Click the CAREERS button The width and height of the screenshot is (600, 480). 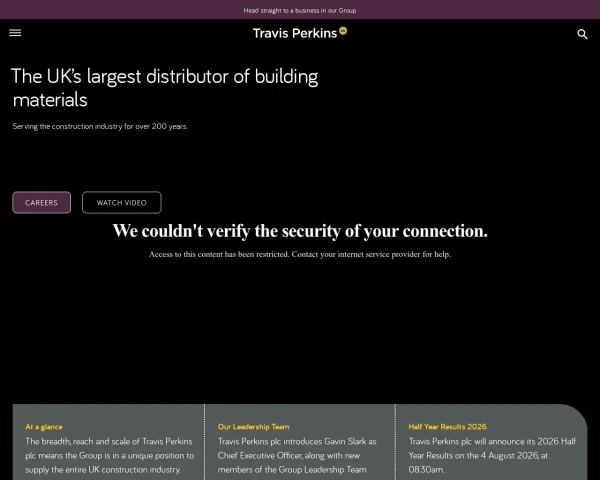coord(41,202)
